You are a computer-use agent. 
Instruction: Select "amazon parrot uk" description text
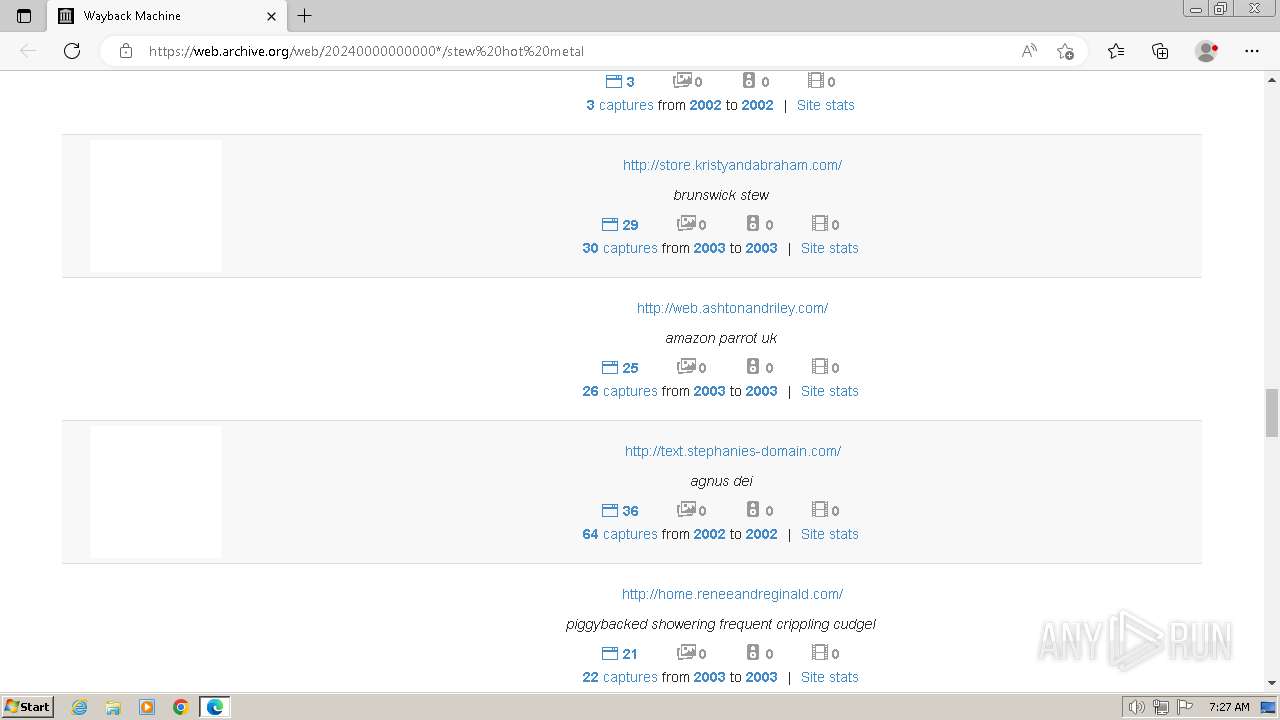point(721,338)
